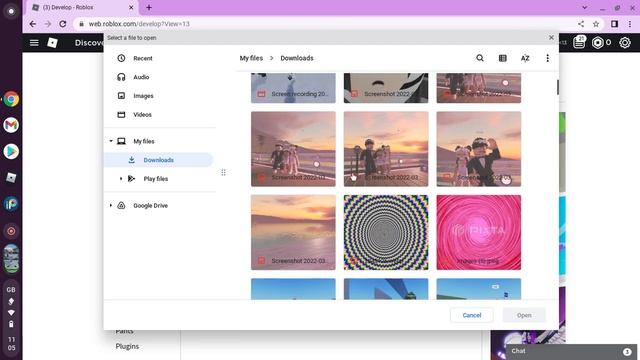Open the Play files folder
This screenshot has width=640, height=360.
tap(156, 179)
